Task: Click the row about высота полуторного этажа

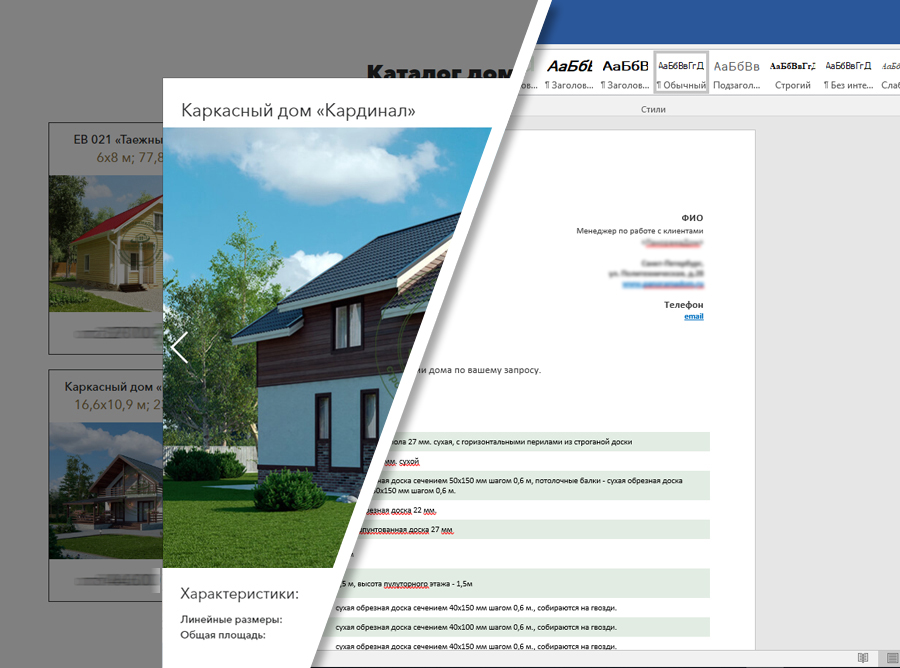Action: coord(523,584)
